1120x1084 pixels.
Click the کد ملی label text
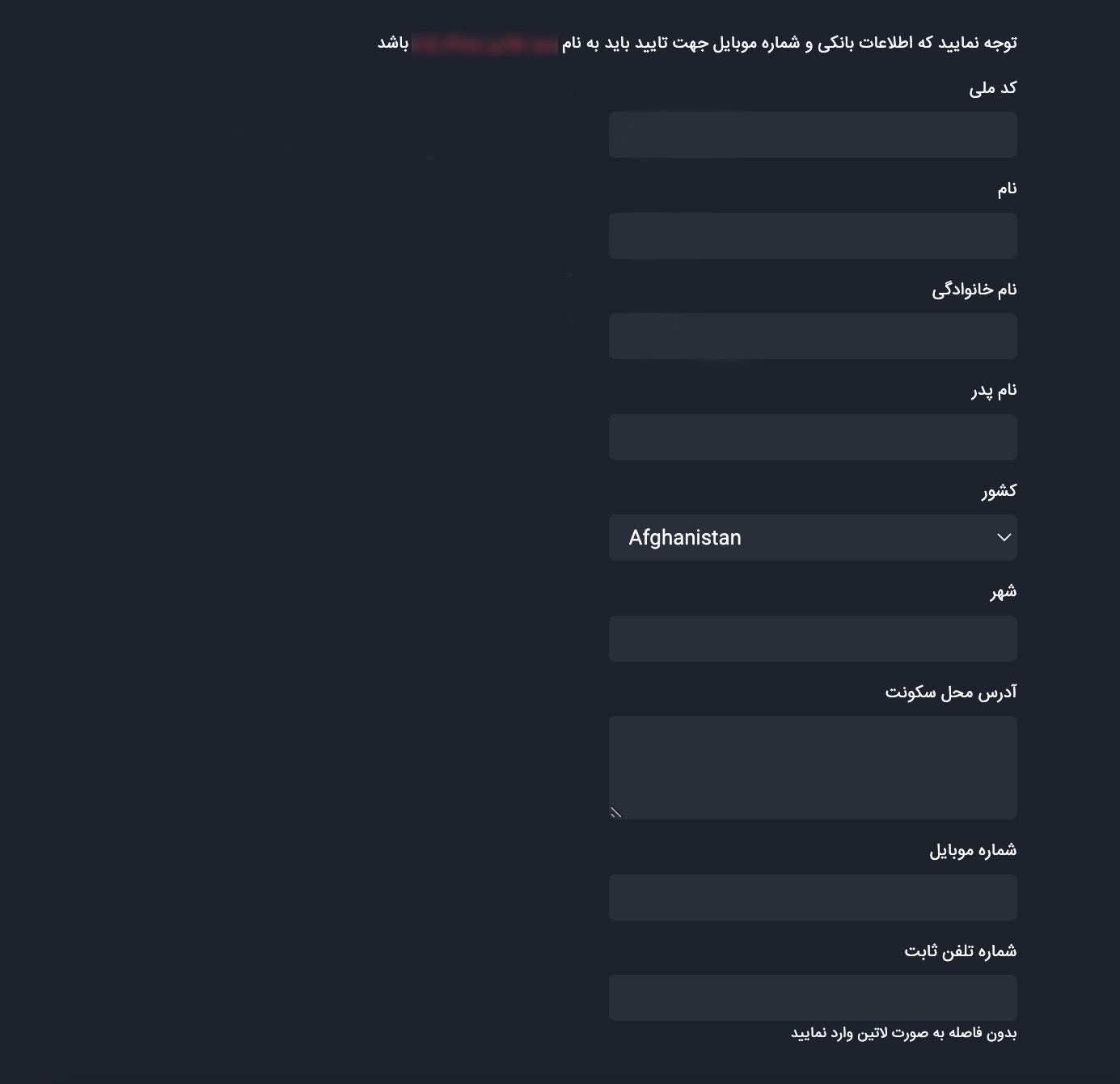point(992,88)
